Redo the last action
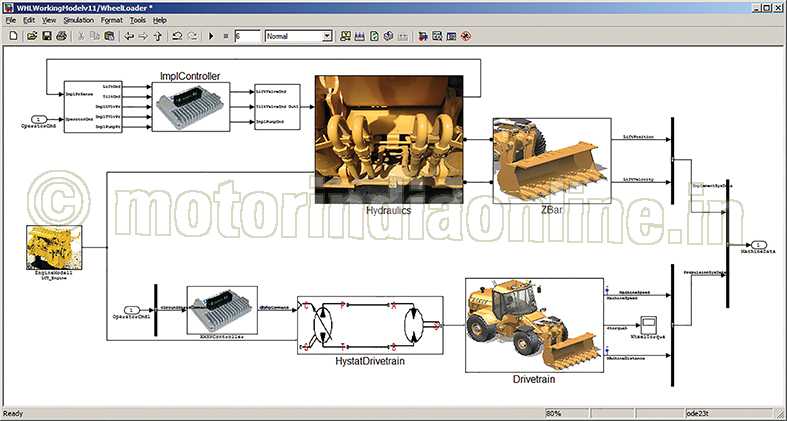The width and height of the screenshot is (787, 421). pyautogui.click(x=192, y=36)
